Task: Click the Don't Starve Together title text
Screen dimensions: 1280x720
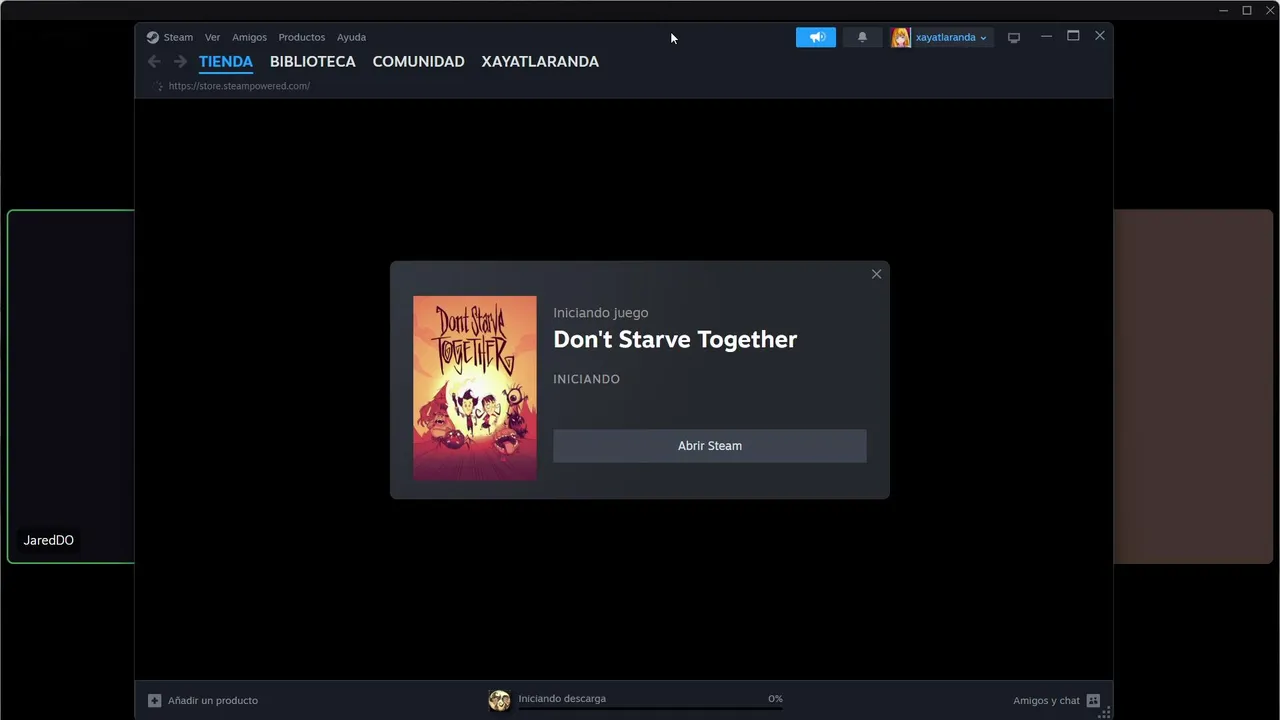Action: [x=675, y=339]
